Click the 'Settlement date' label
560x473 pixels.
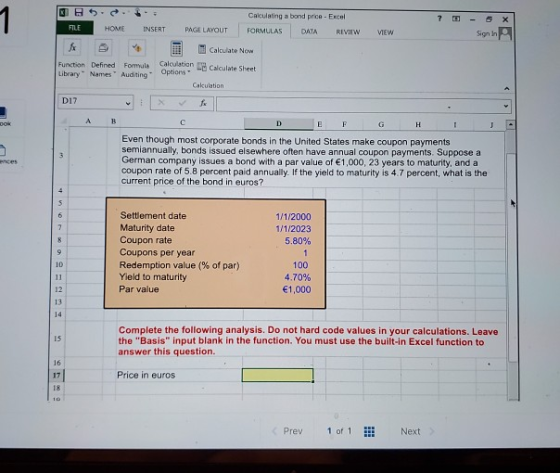pos(153,215)
